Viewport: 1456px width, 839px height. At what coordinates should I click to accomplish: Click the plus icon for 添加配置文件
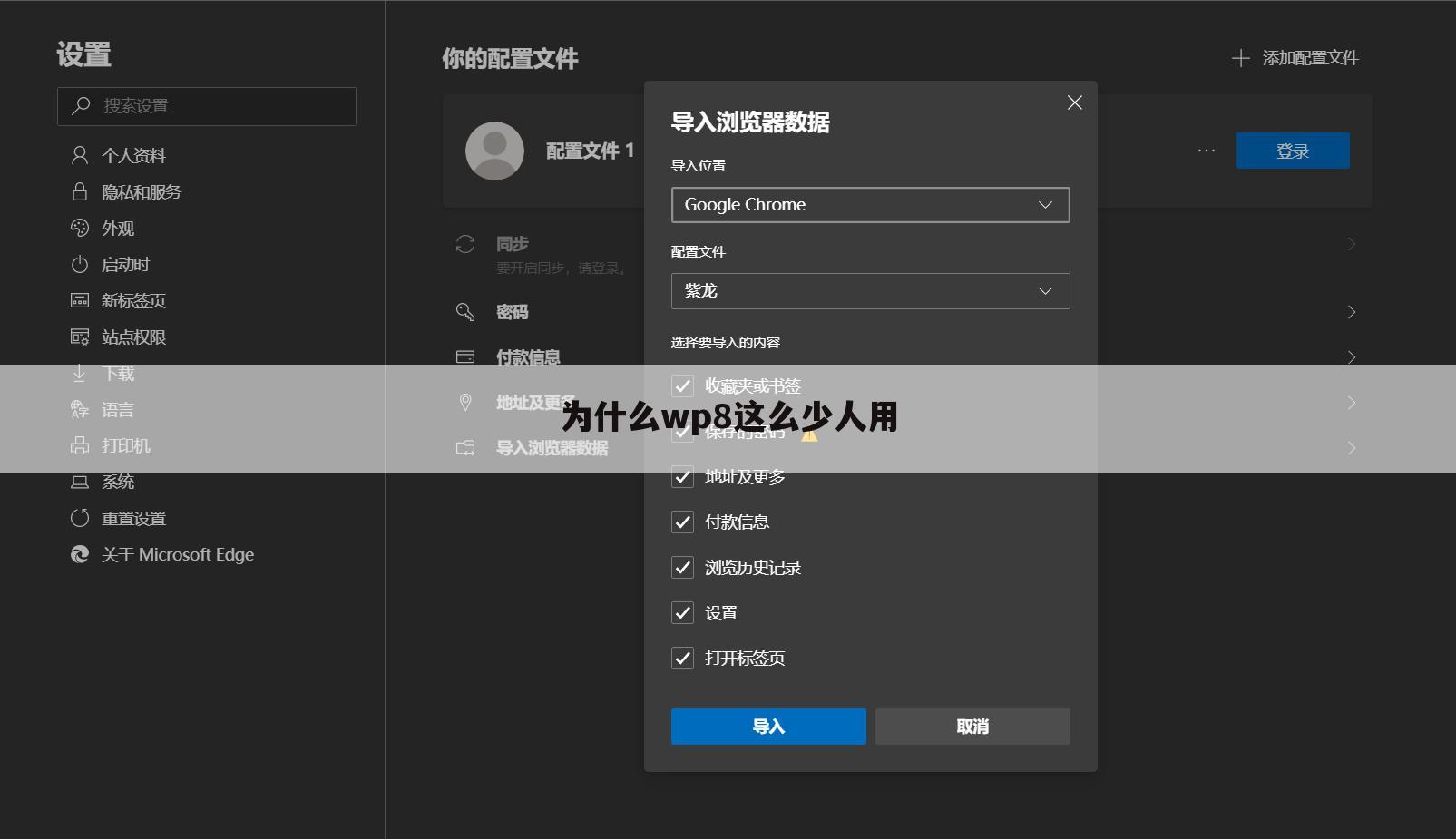[x=1240, y=58]
